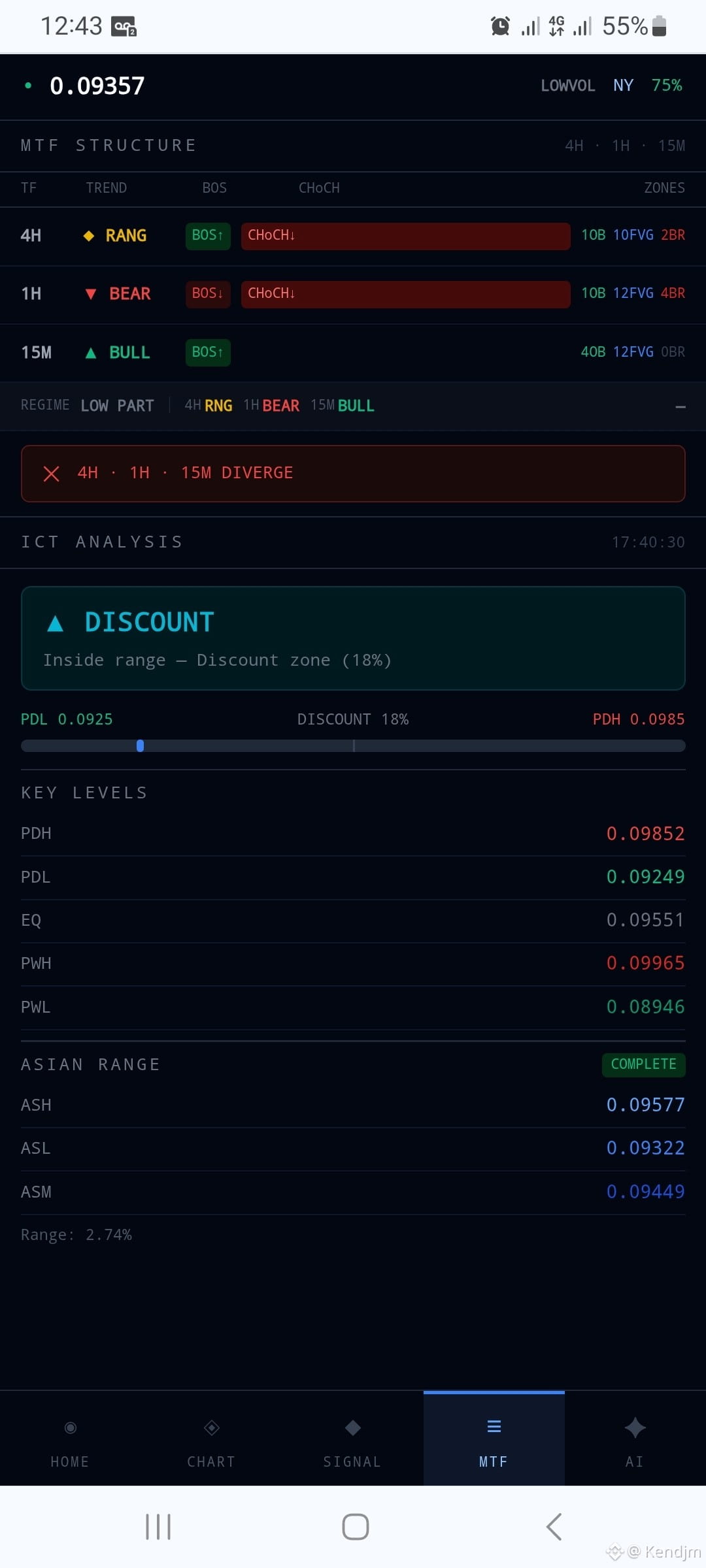The image size is (706, 1568).
Task: Tap the NY session label
Action: click(x=623, y=86)
